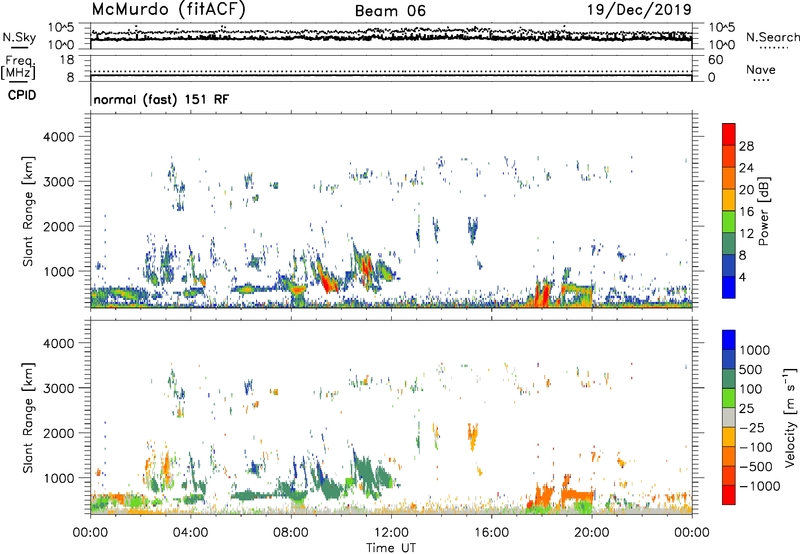The image size is (800, 554).
Task: Click the -1000 tick on Velocity colorbar
Action: point(760,486)
